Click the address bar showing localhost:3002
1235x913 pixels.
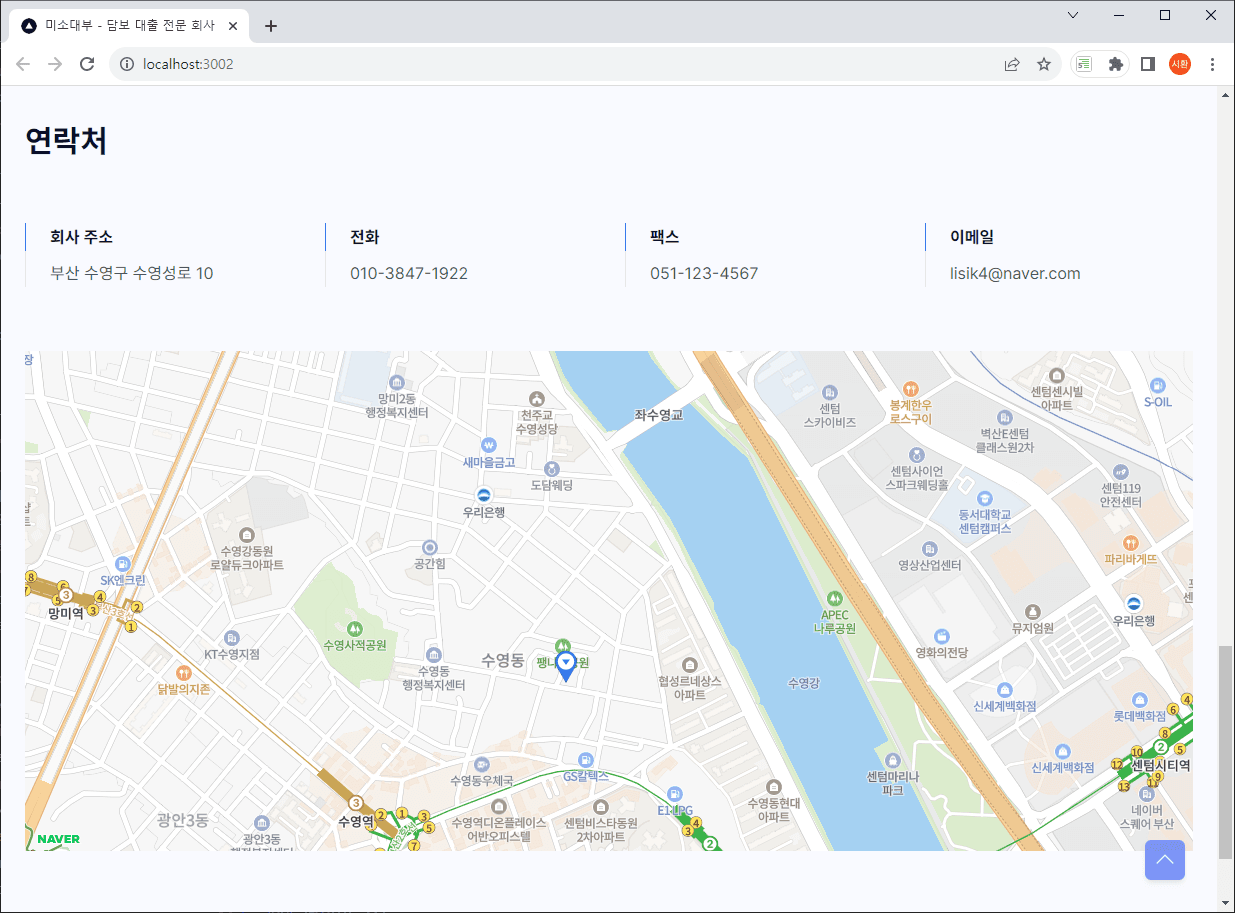pos(560,64)
